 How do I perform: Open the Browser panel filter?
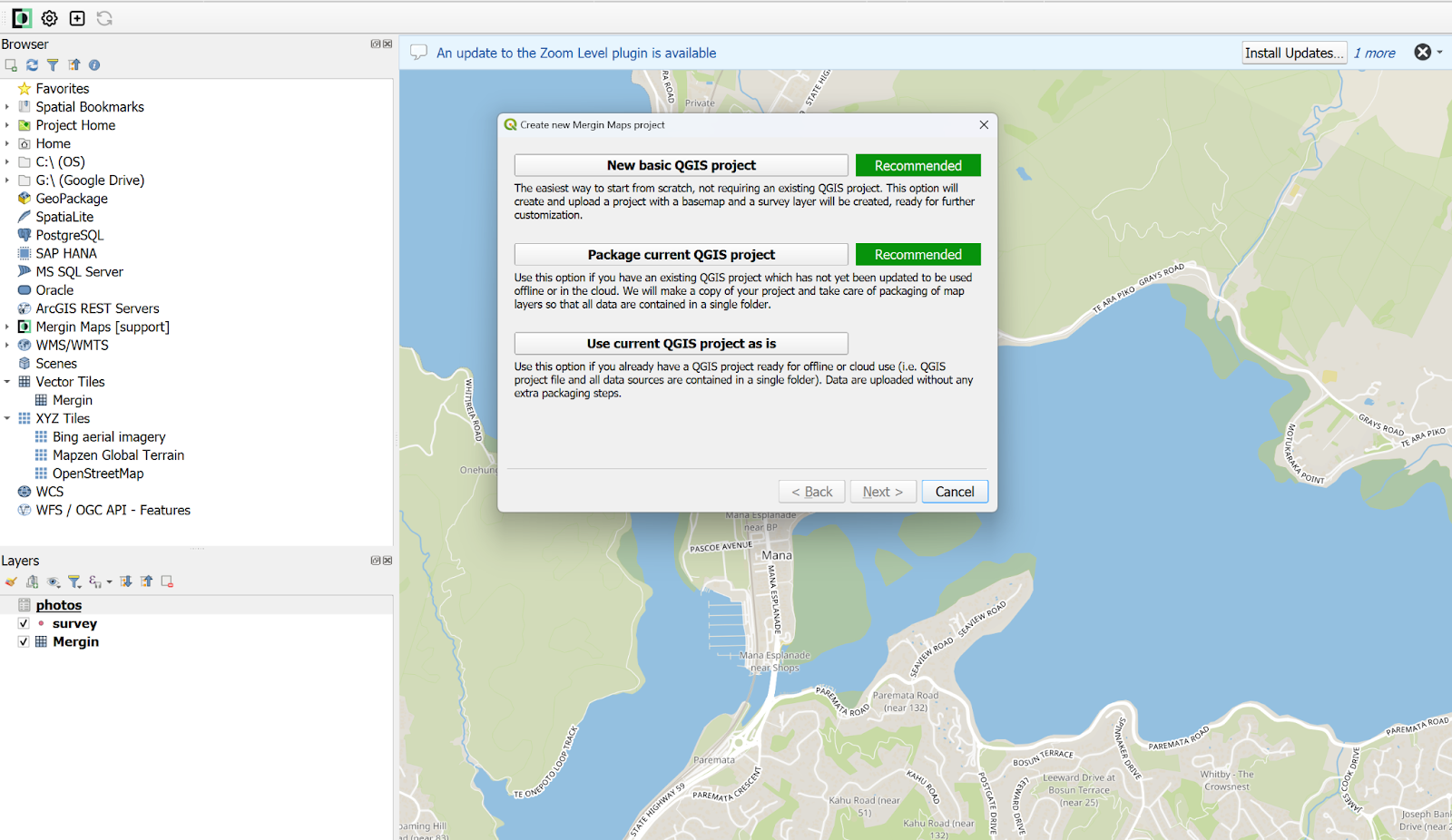tap(53, 65)
